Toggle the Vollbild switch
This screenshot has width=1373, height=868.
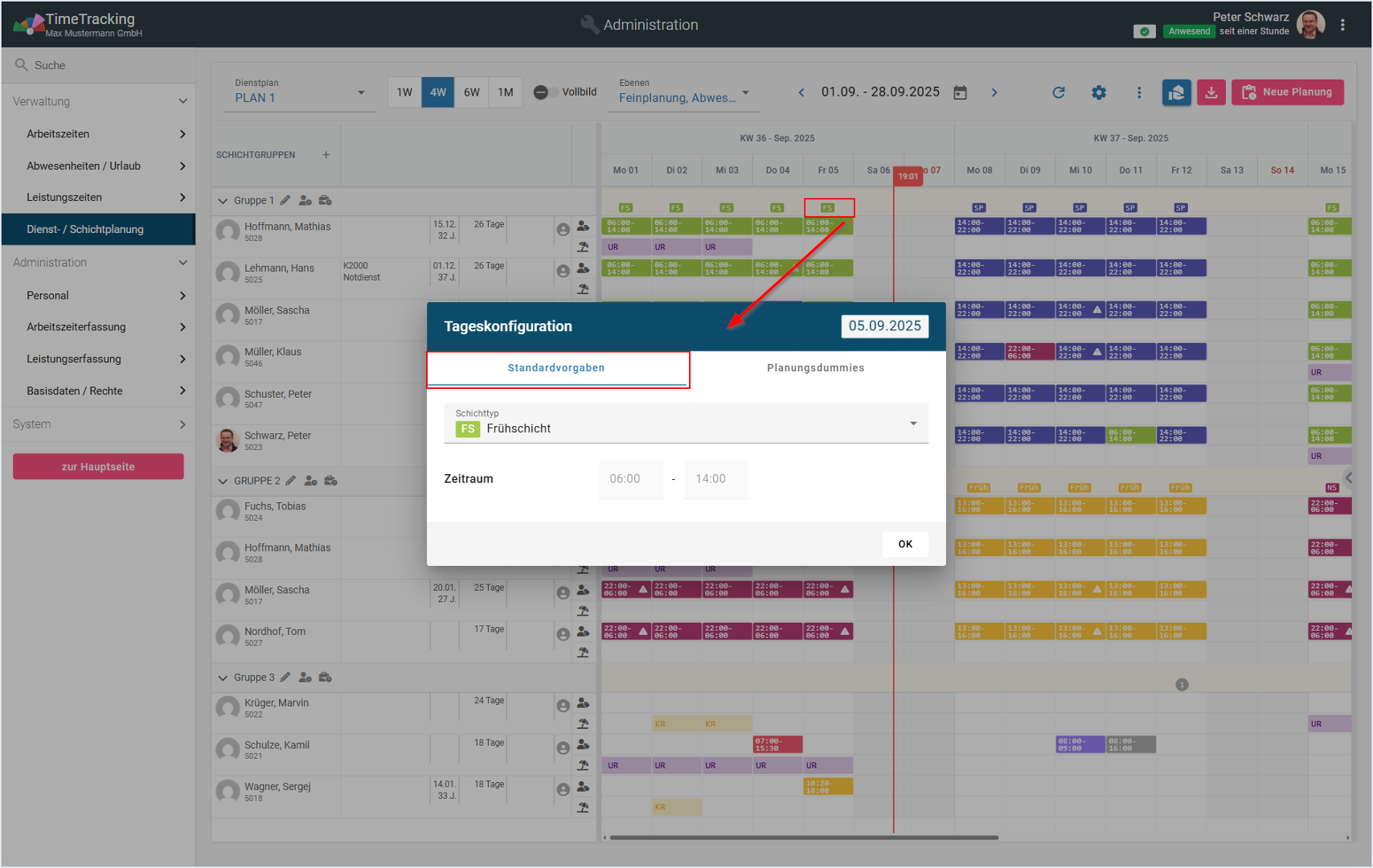click(546, 92)
